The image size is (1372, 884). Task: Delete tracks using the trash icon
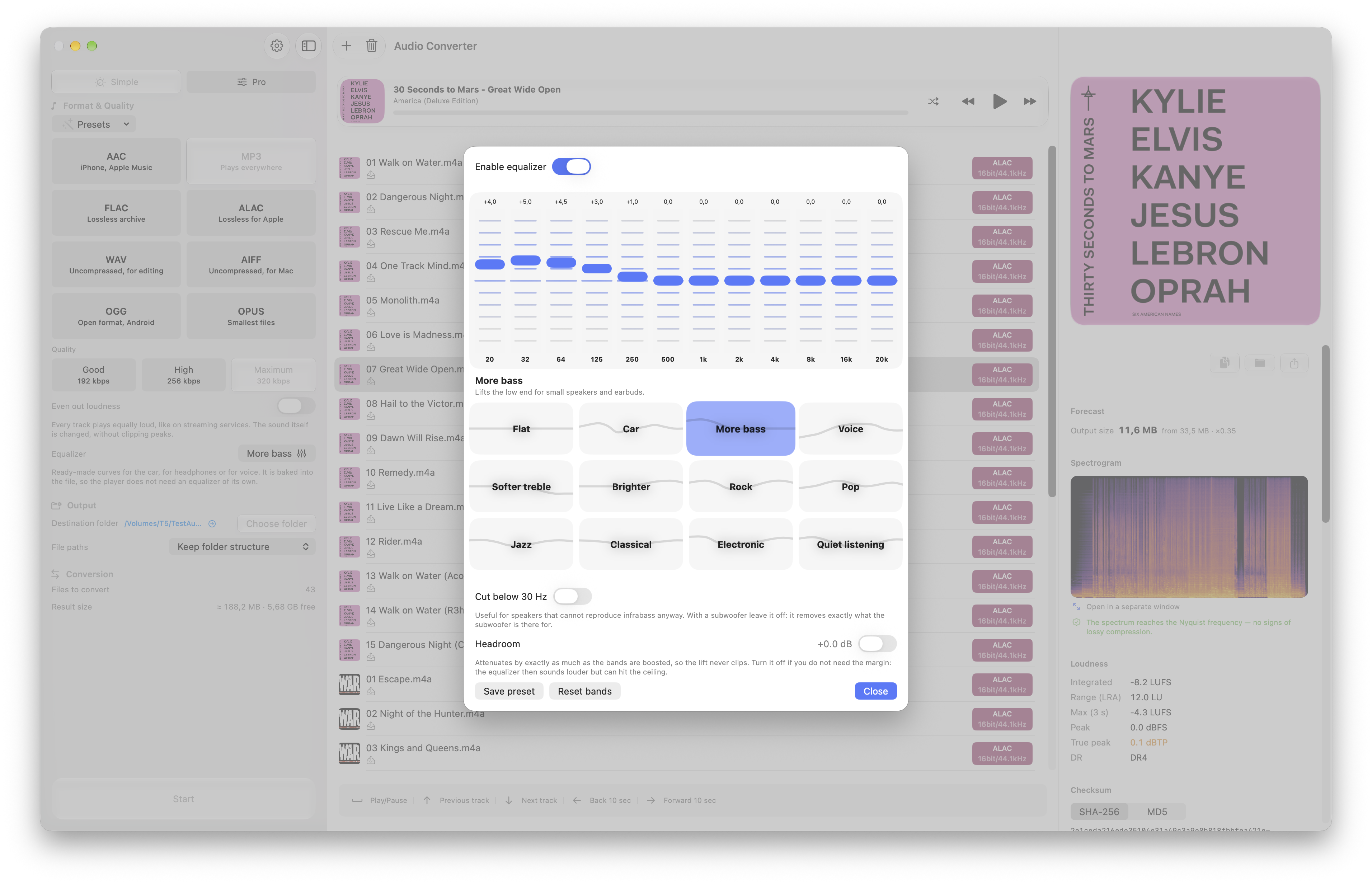[x=371, y=46]
